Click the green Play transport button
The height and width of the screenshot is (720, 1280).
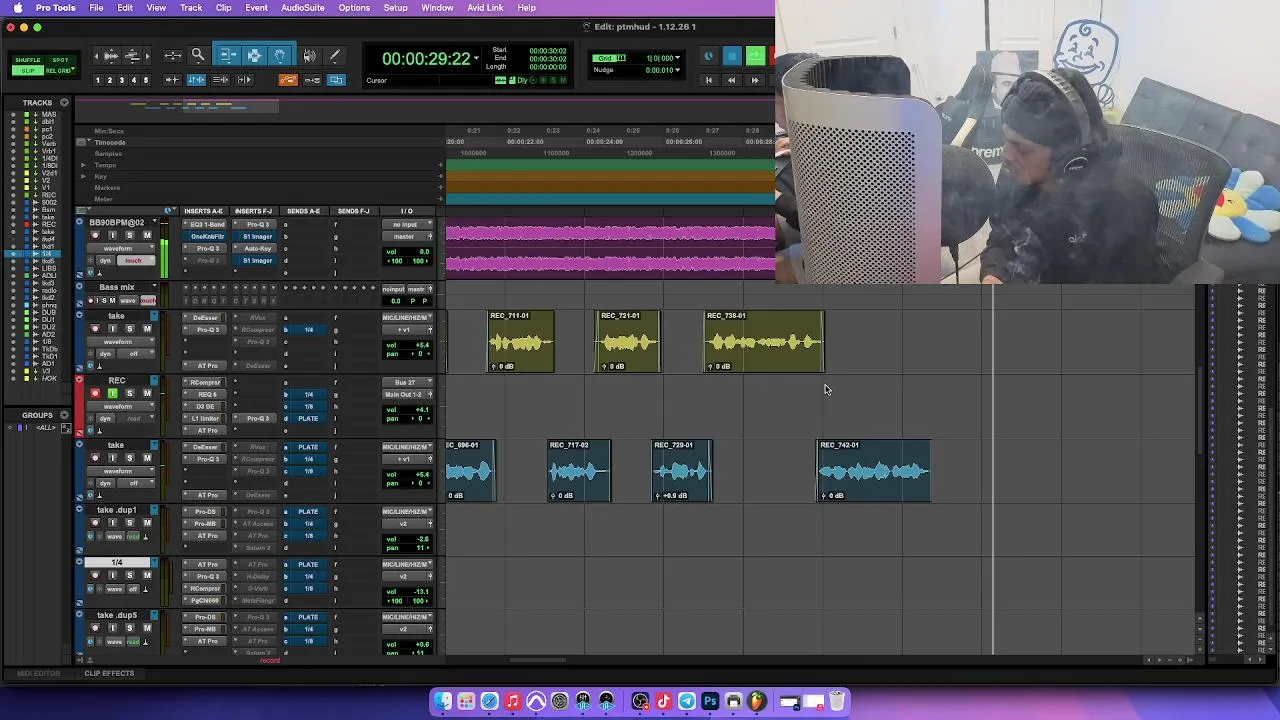click(755, 57)
